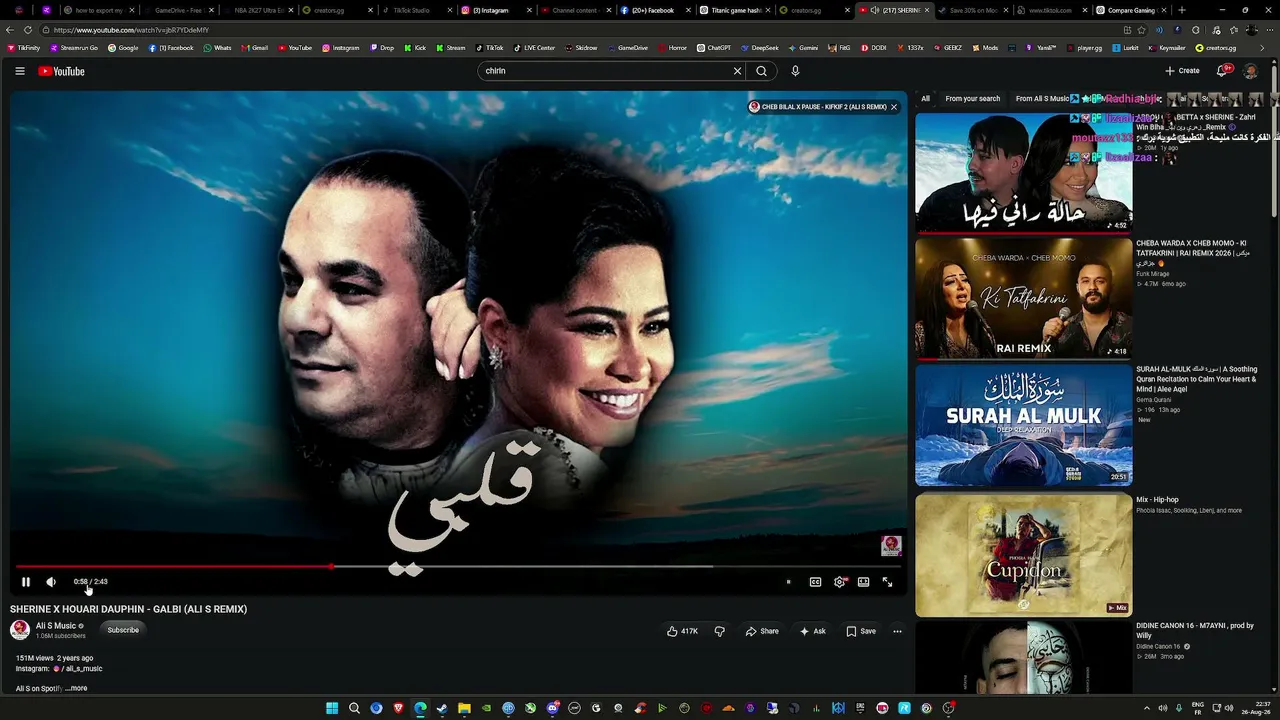Open the LIVE Center bookmark
Viewport: 1280px width, 720px height.
pyautogui.click(x=534, y=48)
